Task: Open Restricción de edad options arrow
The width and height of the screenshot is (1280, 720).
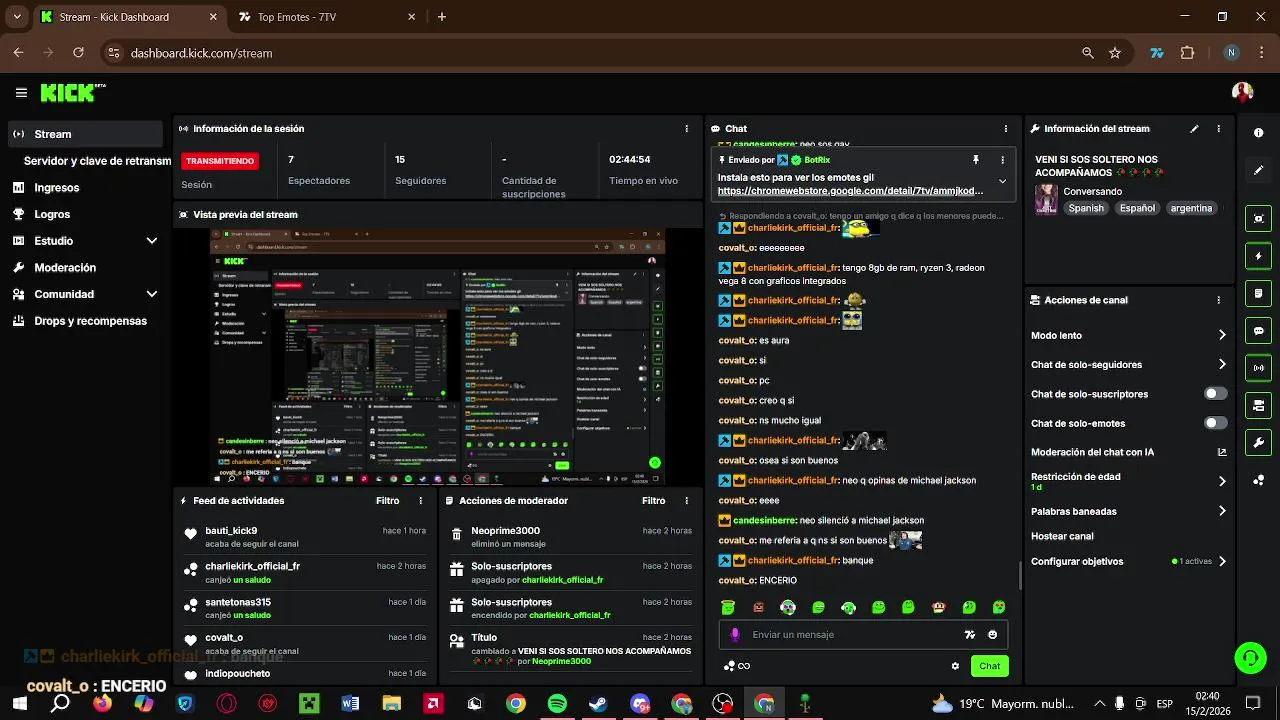Action: pyautogui.click(x=1222, y=481)
